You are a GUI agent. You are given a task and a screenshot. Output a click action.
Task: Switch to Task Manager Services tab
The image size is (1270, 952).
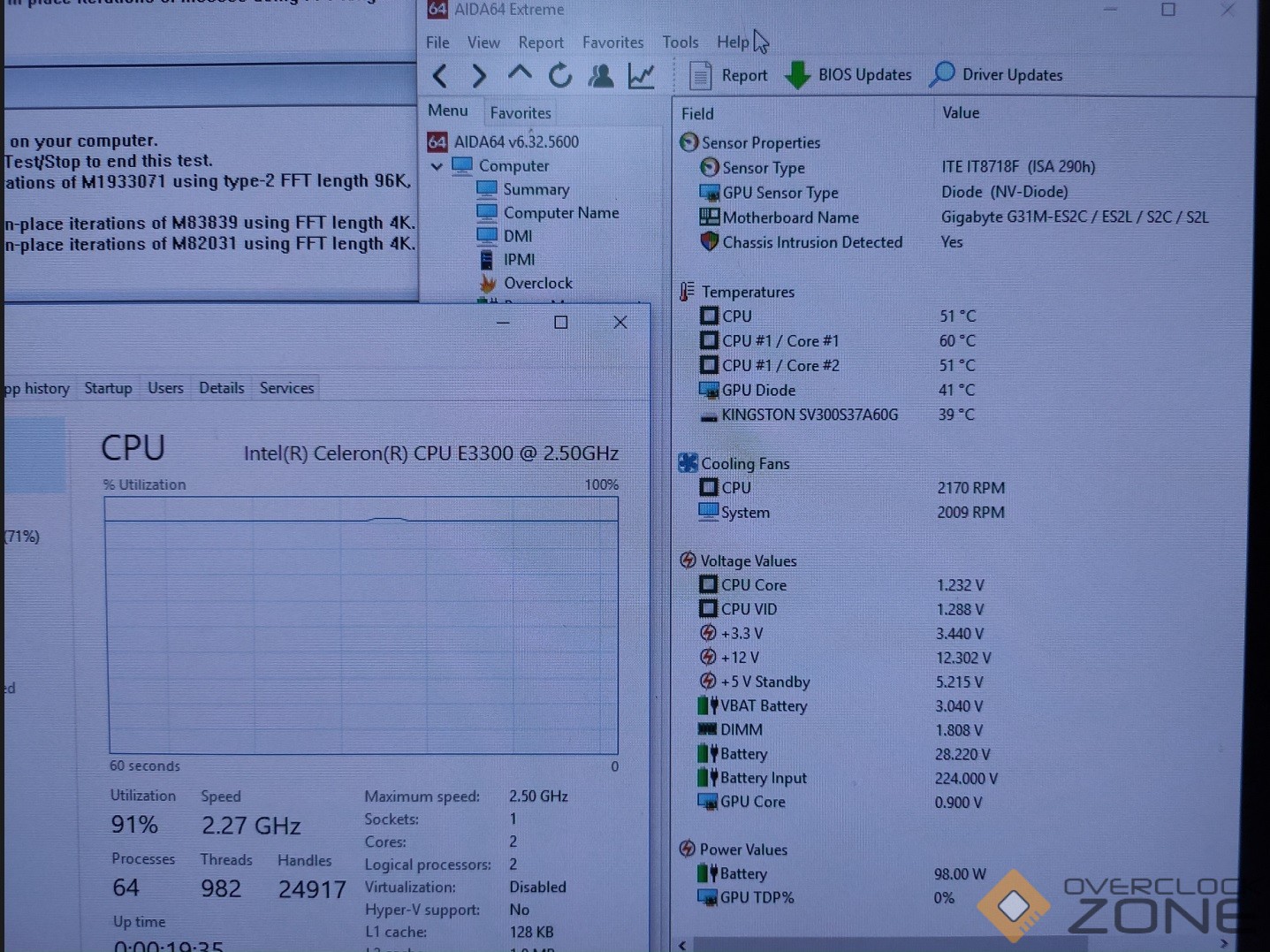[x=286, y=388]
